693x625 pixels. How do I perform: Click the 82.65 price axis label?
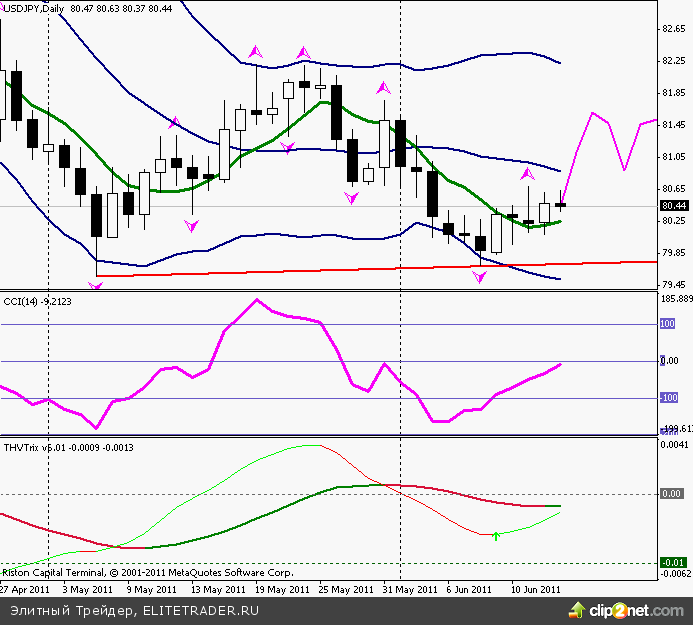[673, 29]
